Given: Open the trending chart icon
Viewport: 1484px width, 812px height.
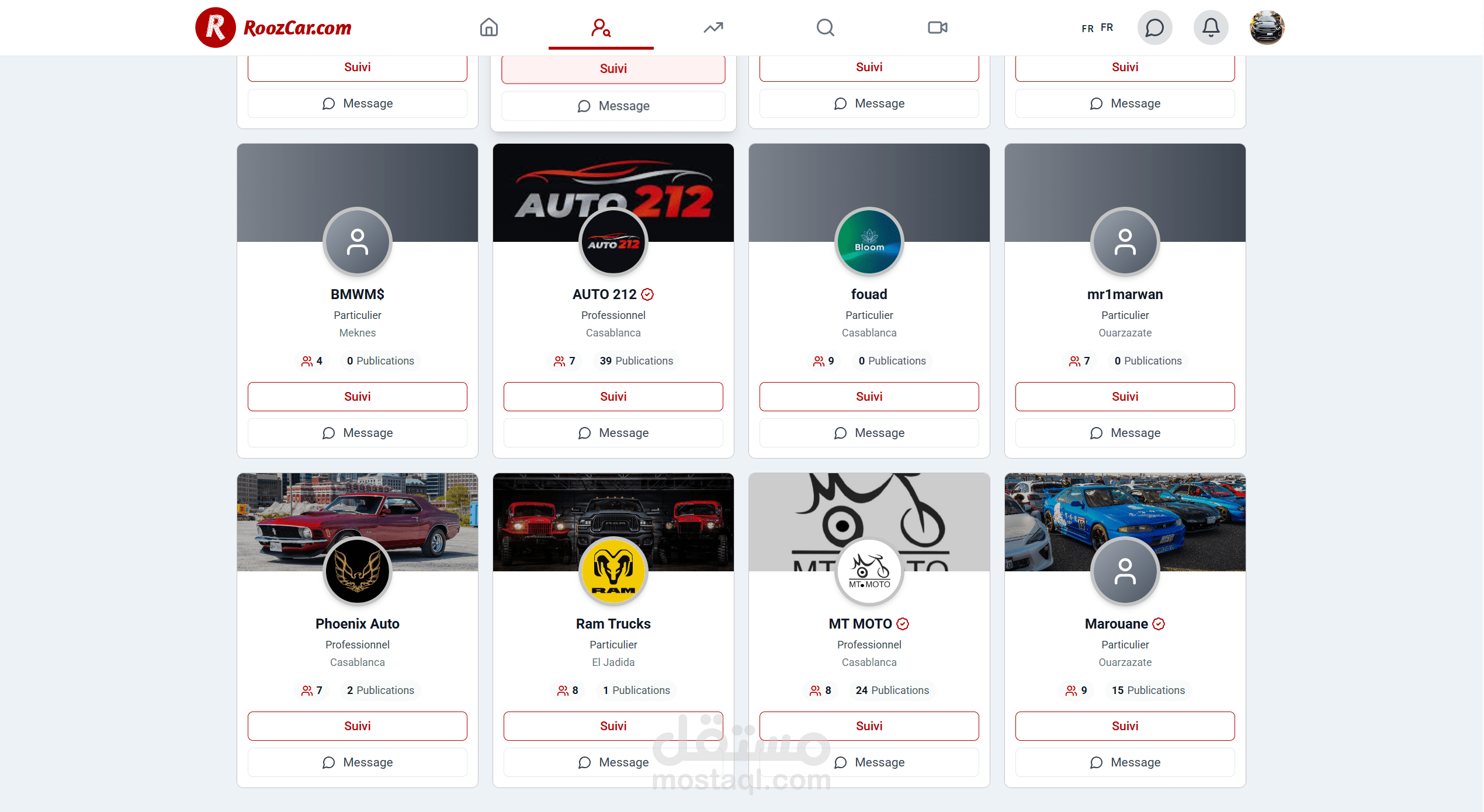Looking at the screenshot, I should coord(713,27).
